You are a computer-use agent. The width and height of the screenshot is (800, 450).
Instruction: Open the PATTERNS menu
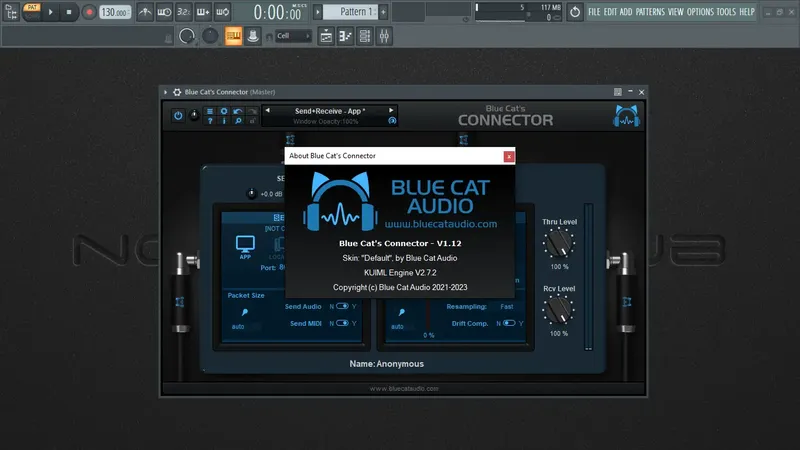(650, 12)
